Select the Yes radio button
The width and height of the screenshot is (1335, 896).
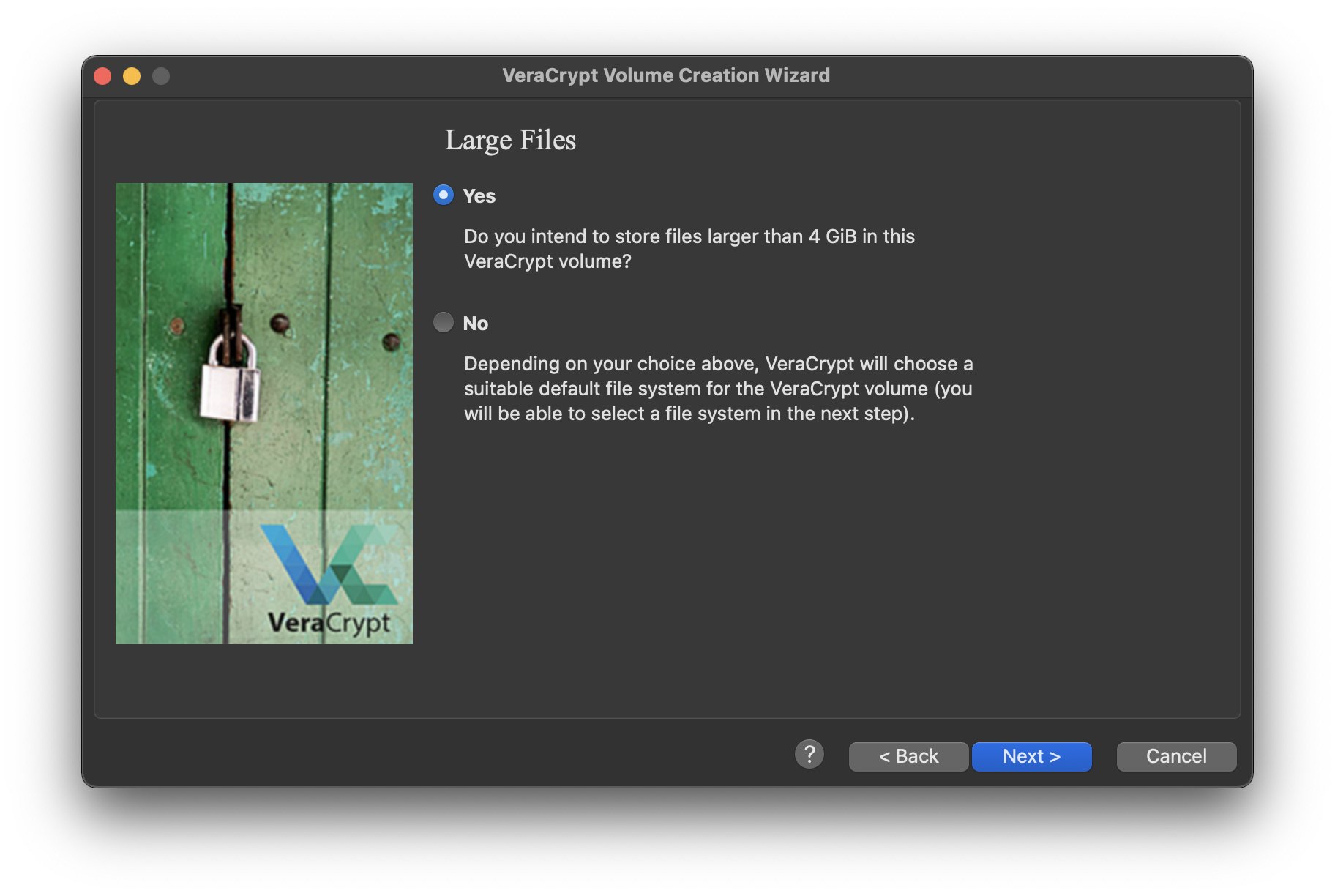coord(444,195)
